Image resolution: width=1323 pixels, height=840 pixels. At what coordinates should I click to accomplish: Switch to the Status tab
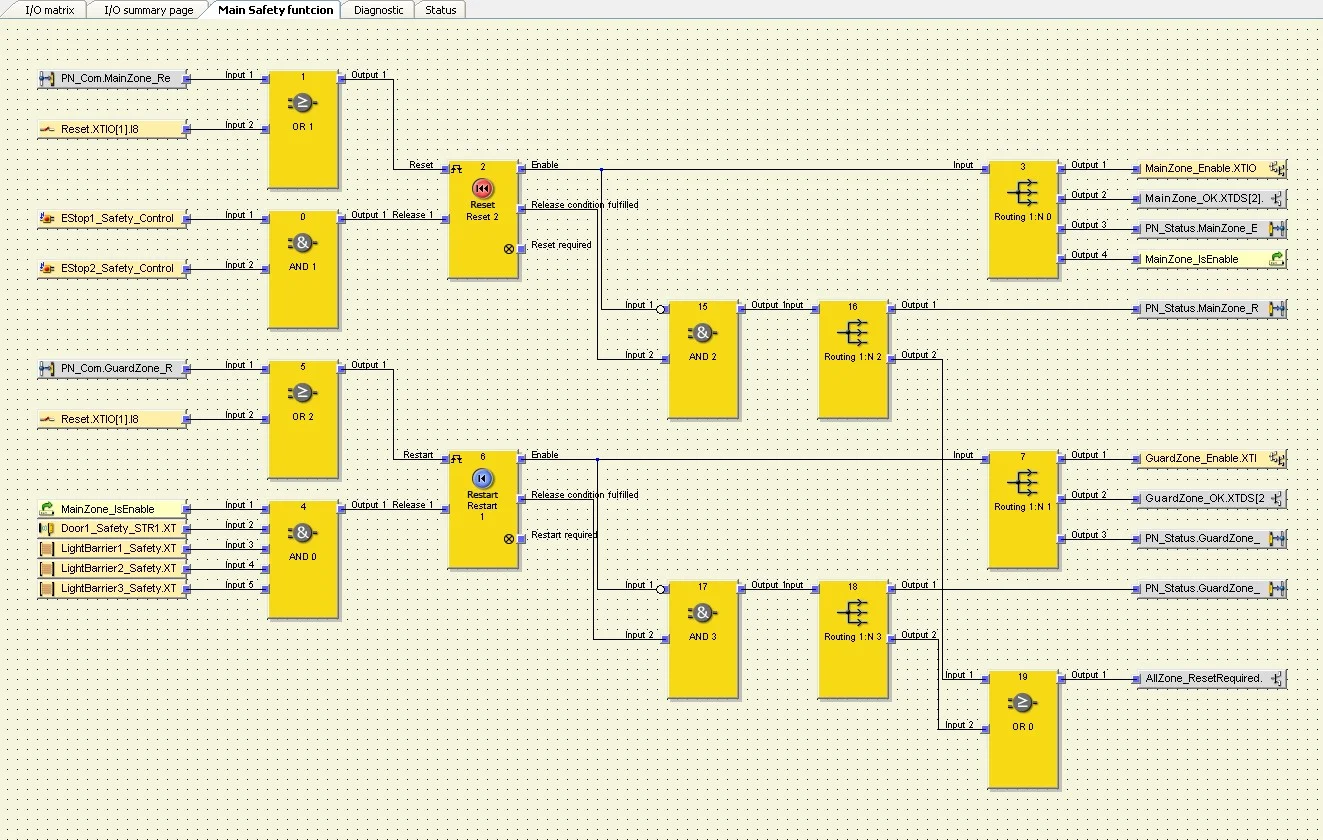[440, 10]
